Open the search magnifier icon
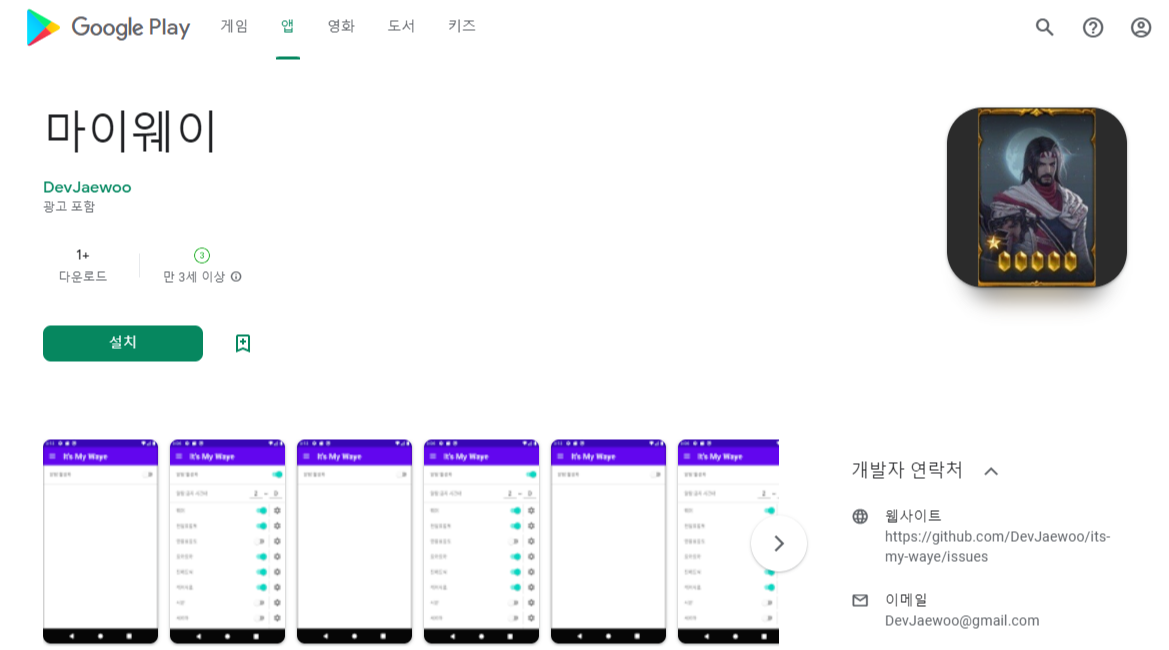The width and height of the screenshot is (1169, 650). click(x=1044, y=27)
